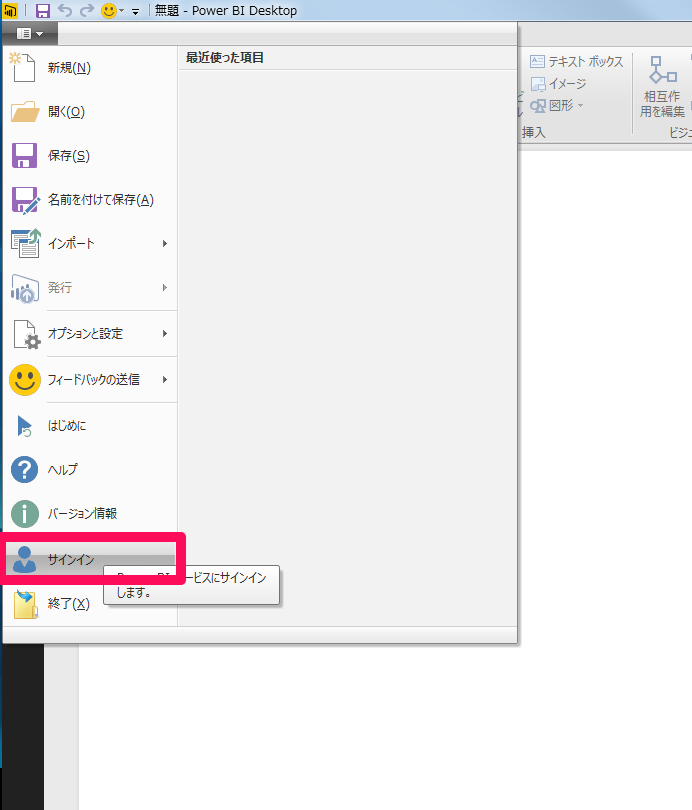Click the purple floppy disk icon beside 保存
This screenshot has width=692, height=810.
tap(24, 155)
